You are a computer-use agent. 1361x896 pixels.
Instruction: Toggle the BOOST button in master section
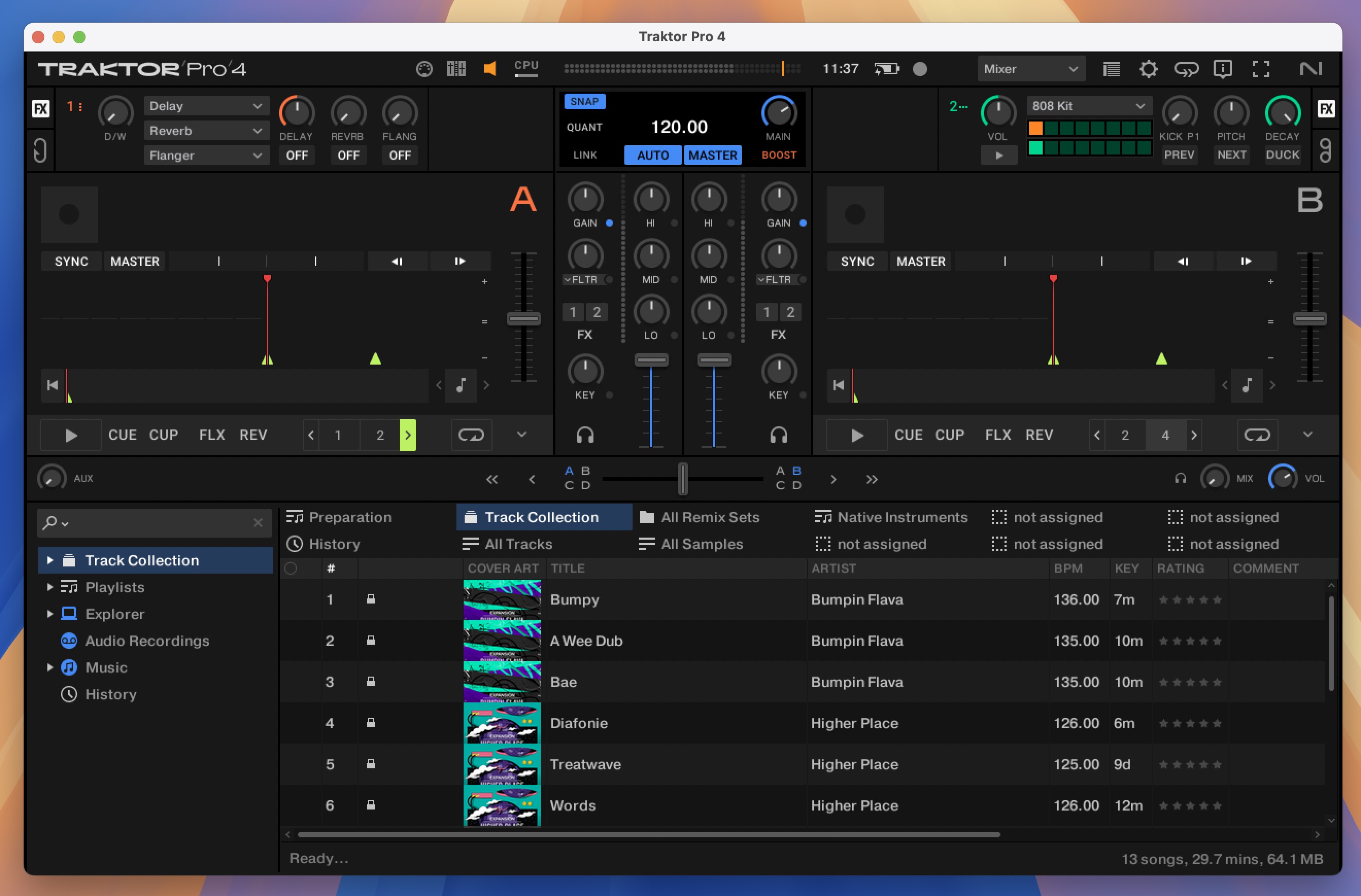pyautogui.click(x=778, y=154)
